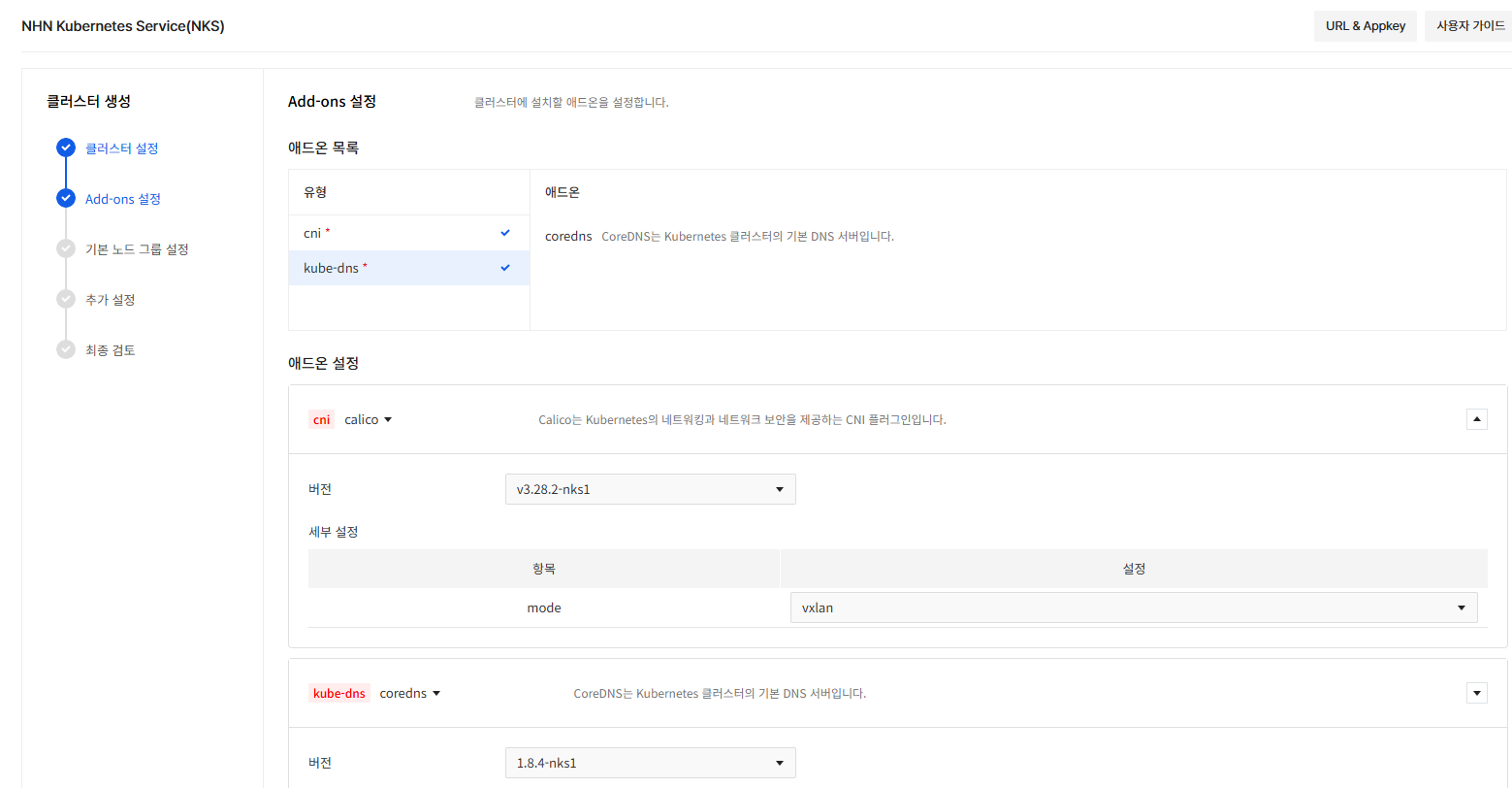Click the 최종 검토 step circle icon
The image size is (1512, 788).
66,349
